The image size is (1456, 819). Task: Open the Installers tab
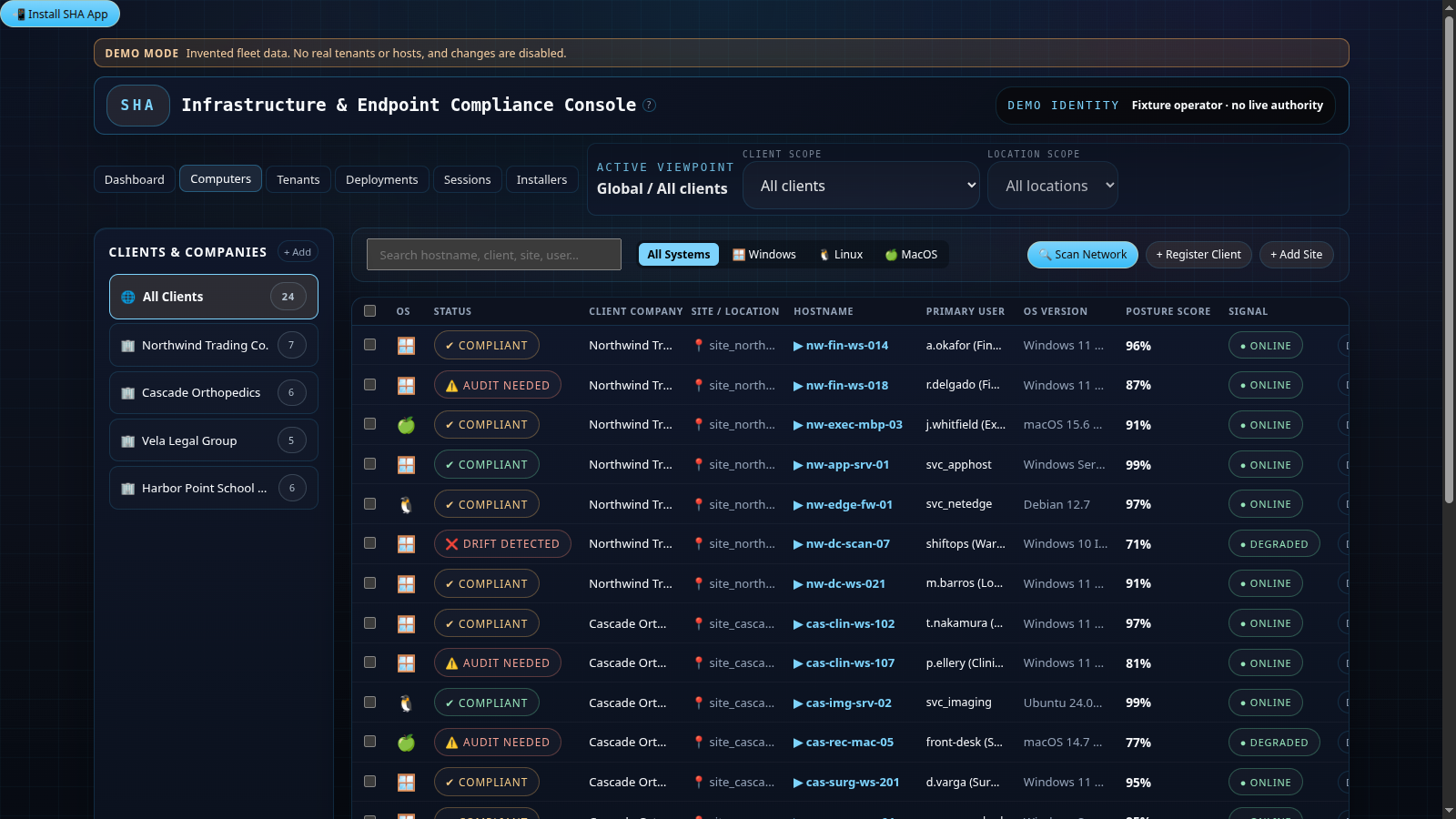pyautogui.click(x=541, y=179)
